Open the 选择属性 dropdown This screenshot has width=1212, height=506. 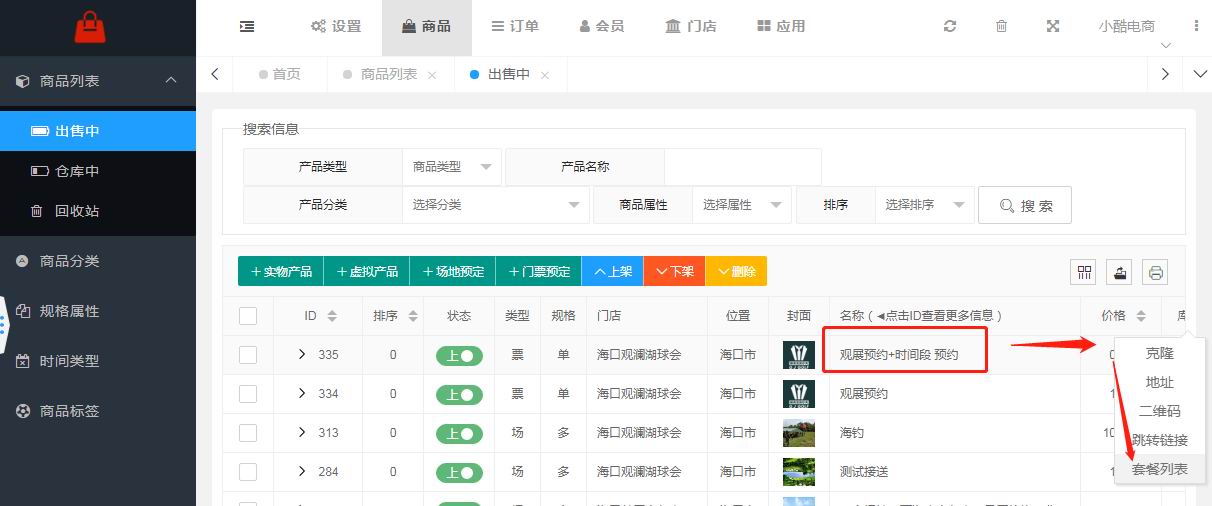[x=741, y=205]
